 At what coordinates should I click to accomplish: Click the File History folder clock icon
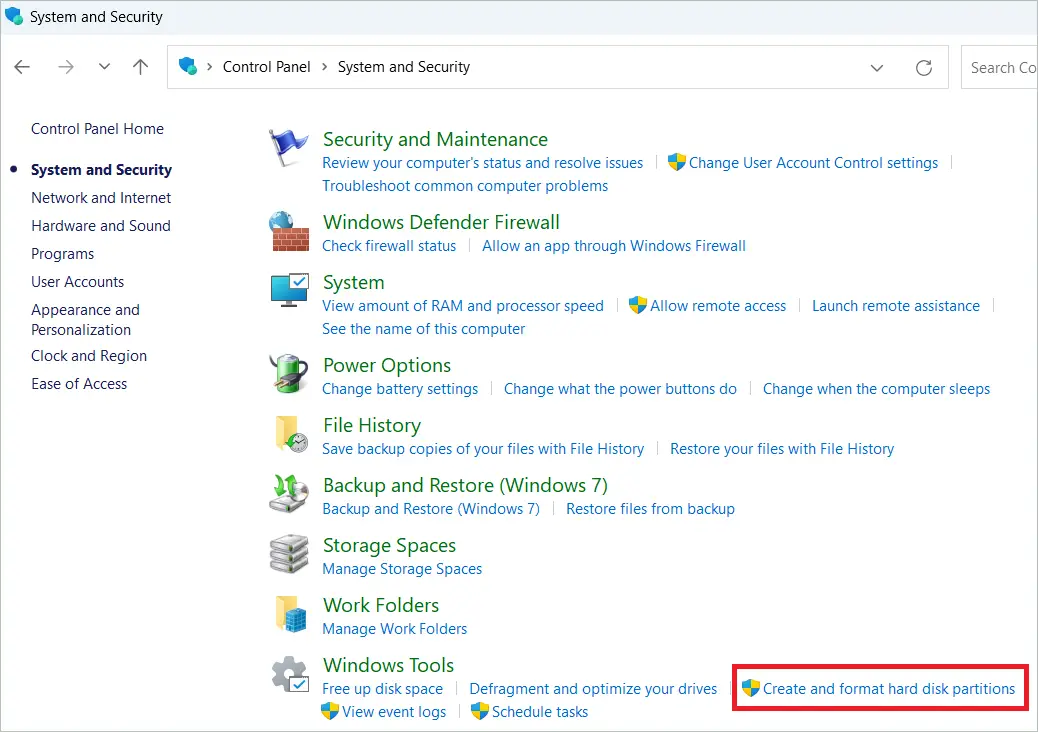click(291, 434)
